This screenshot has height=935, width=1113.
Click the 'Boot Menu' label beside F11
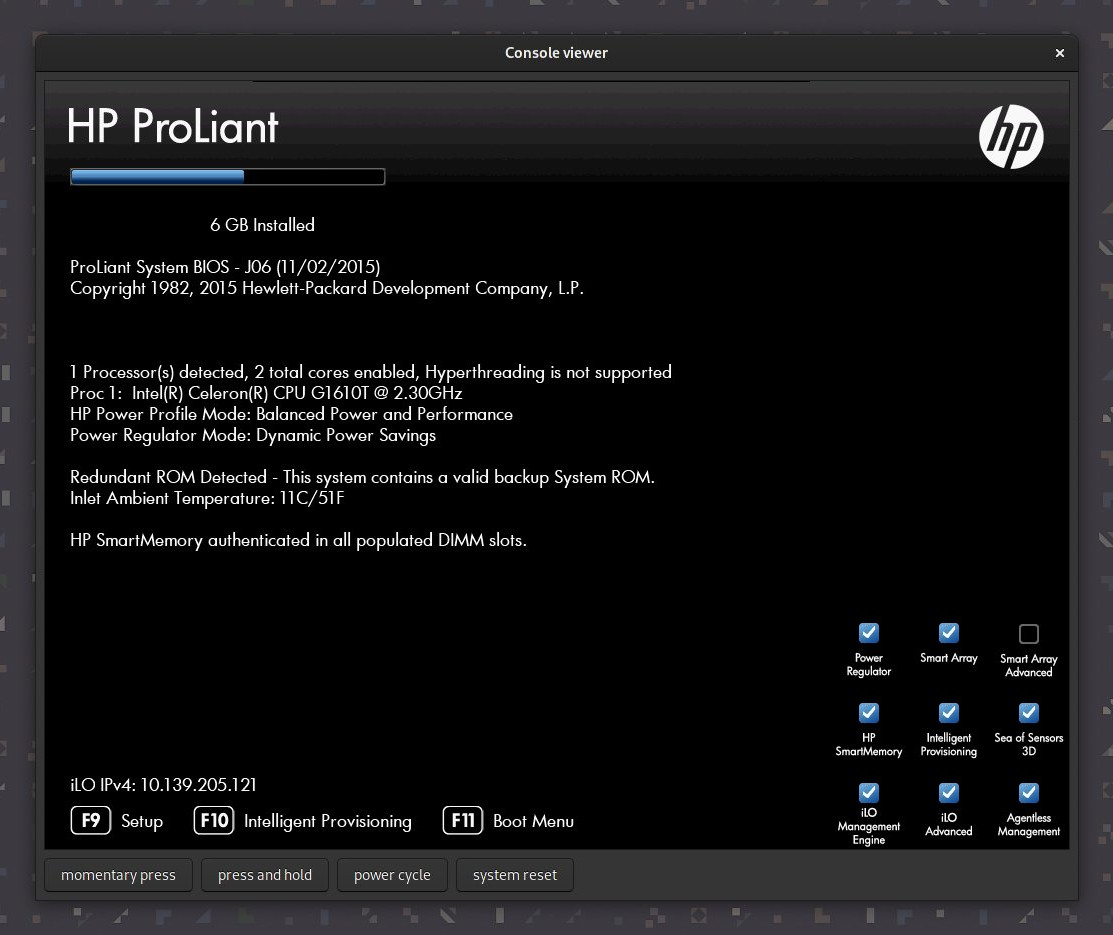533,821
